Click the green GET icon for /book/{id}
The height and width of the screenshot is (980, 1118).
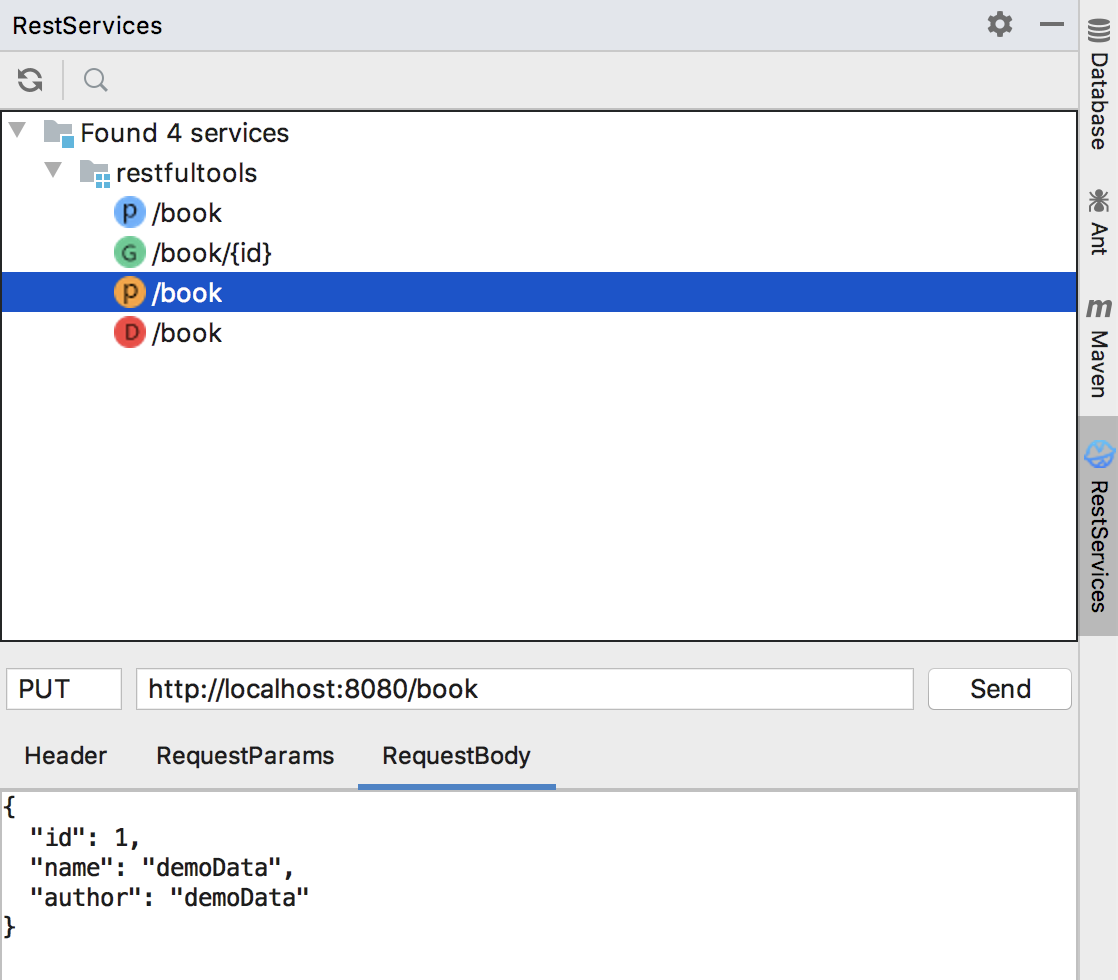(130, 253)
